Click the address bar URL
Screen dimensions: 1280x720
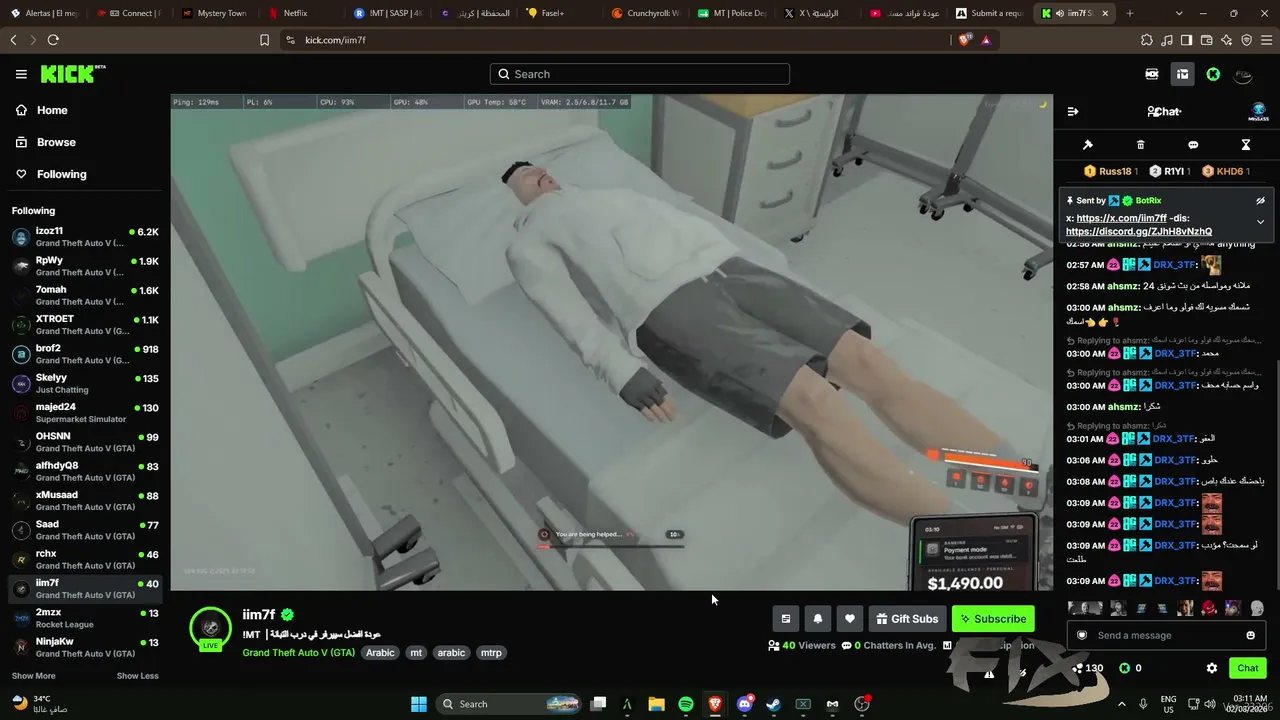click(x=335, y=40)
